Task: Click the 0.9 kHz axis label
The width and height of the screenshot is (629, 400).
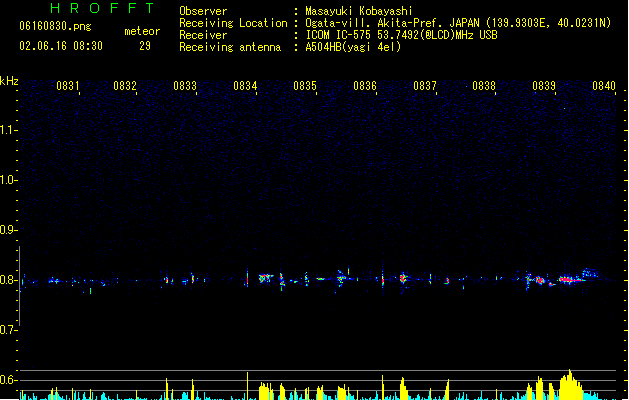Action: click(x=8, y=230)
